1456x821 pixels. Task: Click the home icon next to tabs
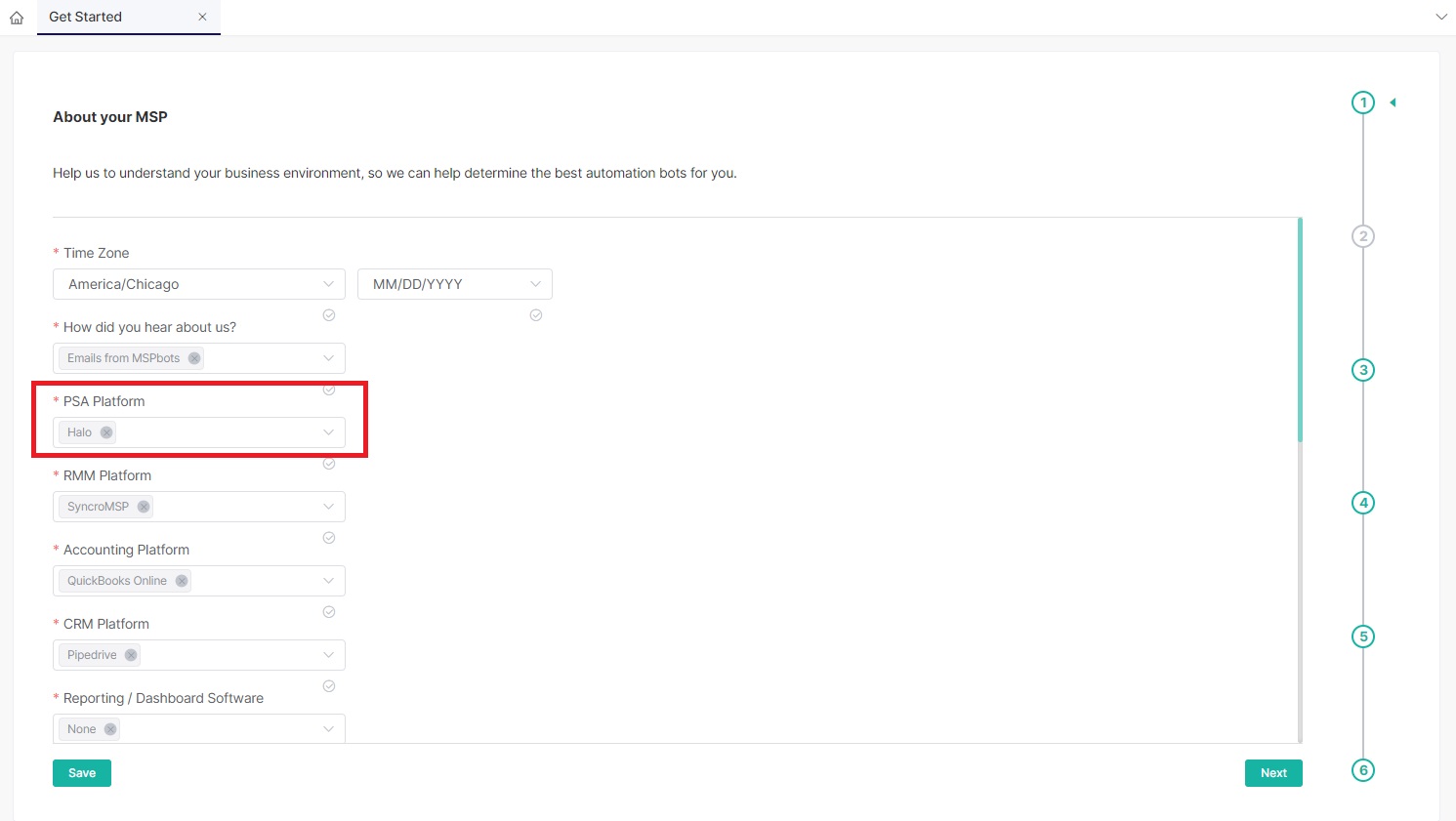17,17
